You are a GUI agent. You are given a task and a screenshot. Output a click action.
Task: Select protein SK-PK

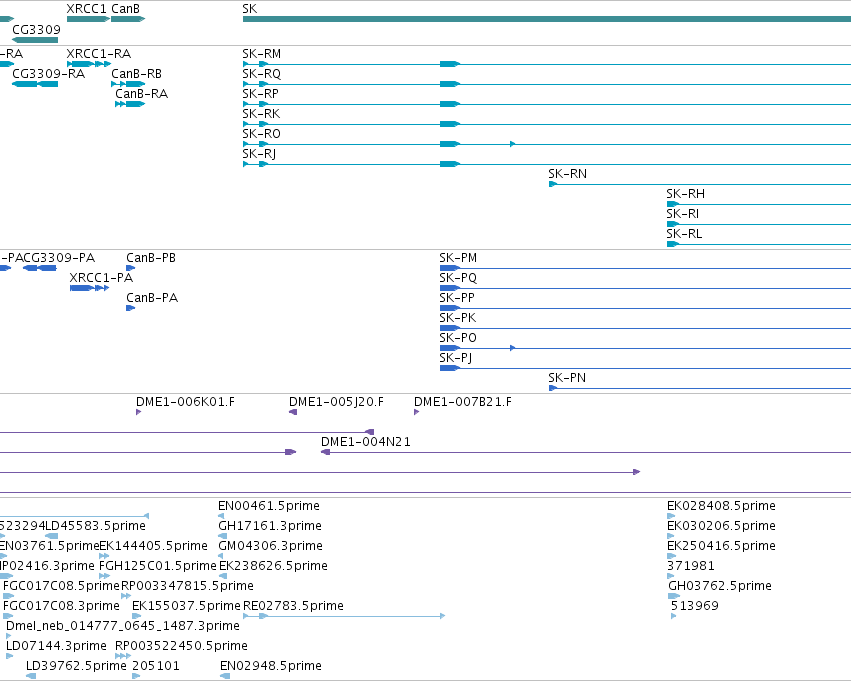point(645,328)
